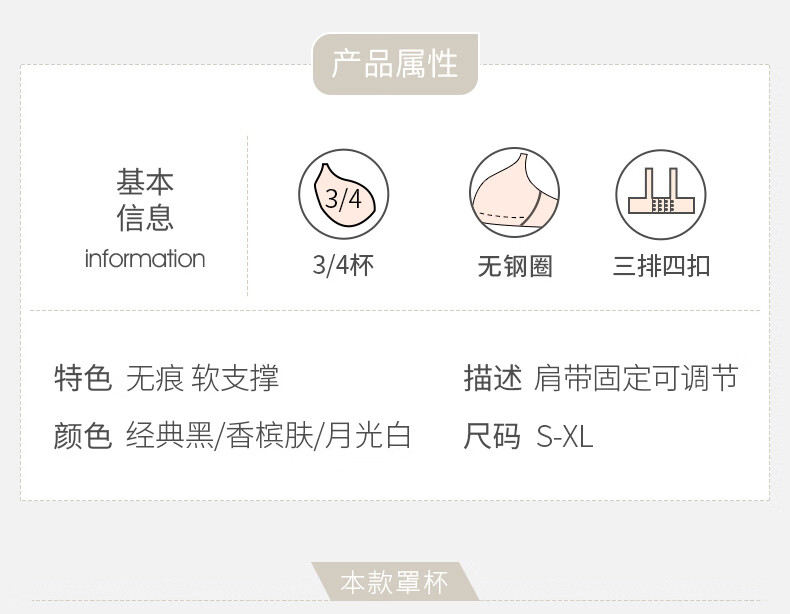
Task: Click the 基本信息 heading
Action: click(x=145, y=200)
